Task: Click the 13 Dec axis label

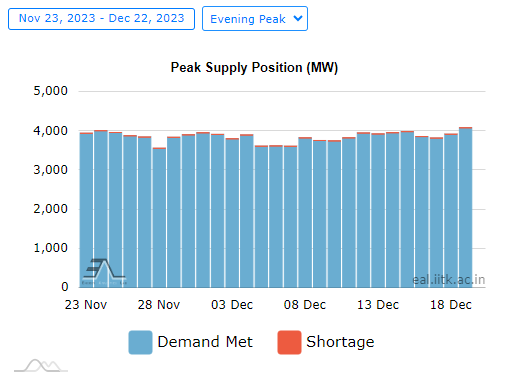Action: pos(378,305)
